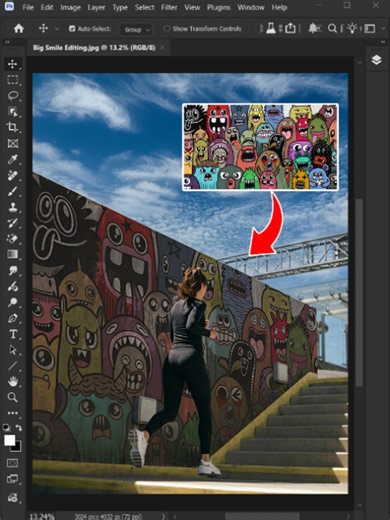Open the Help menu

(279, 7)
